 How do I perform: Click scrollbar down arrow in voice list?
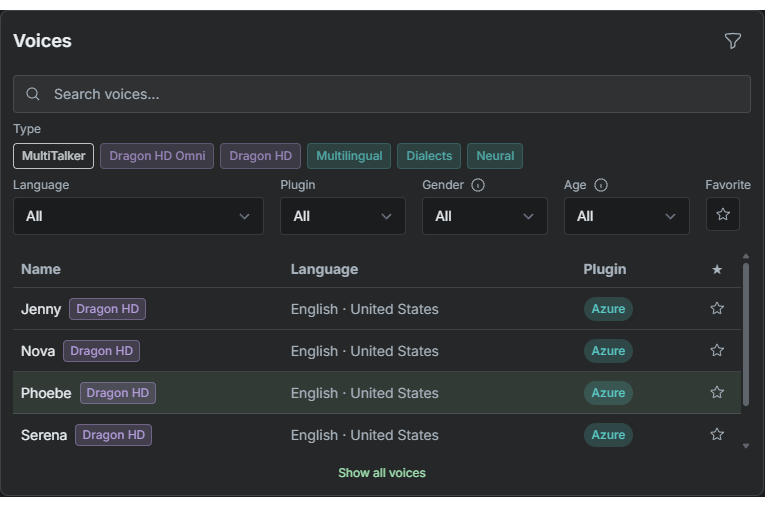click(745, 446)
